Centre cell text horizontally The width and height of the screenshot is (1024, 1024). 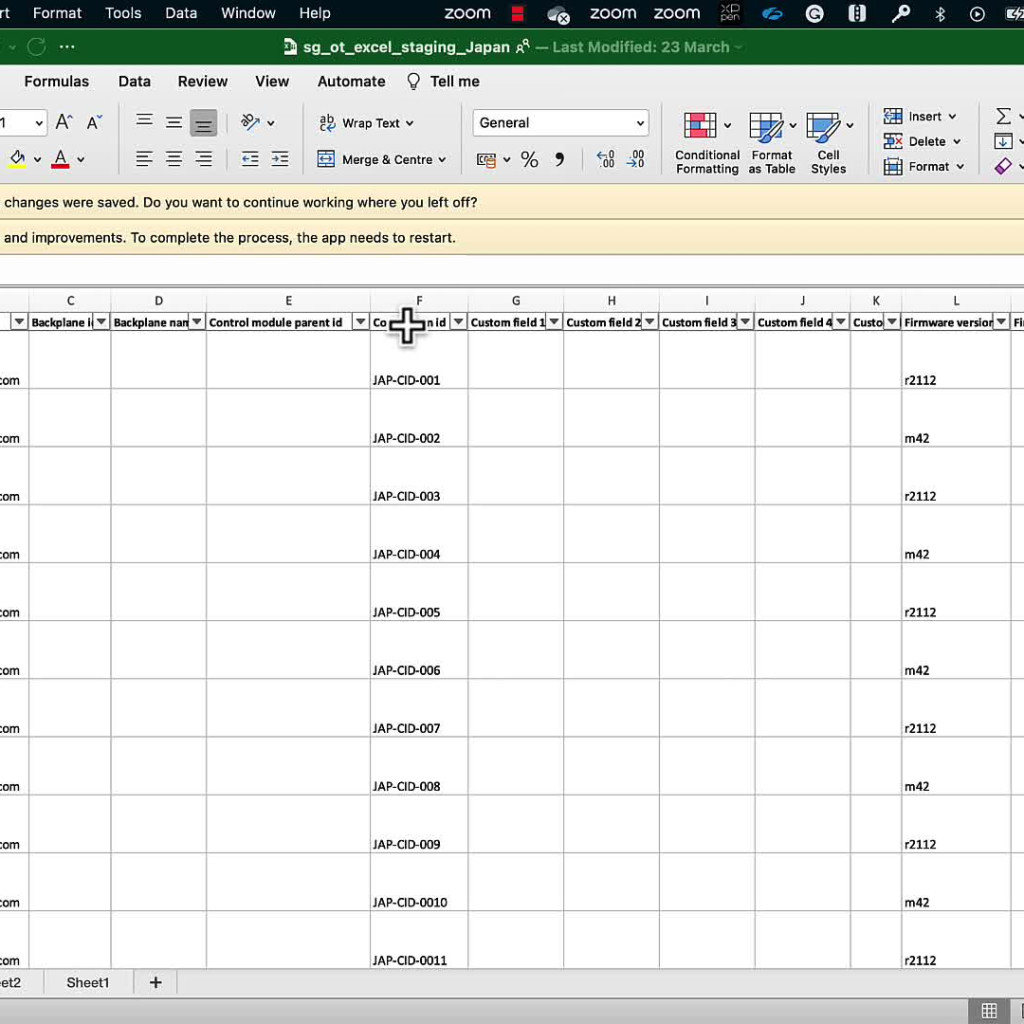point(174,159)
